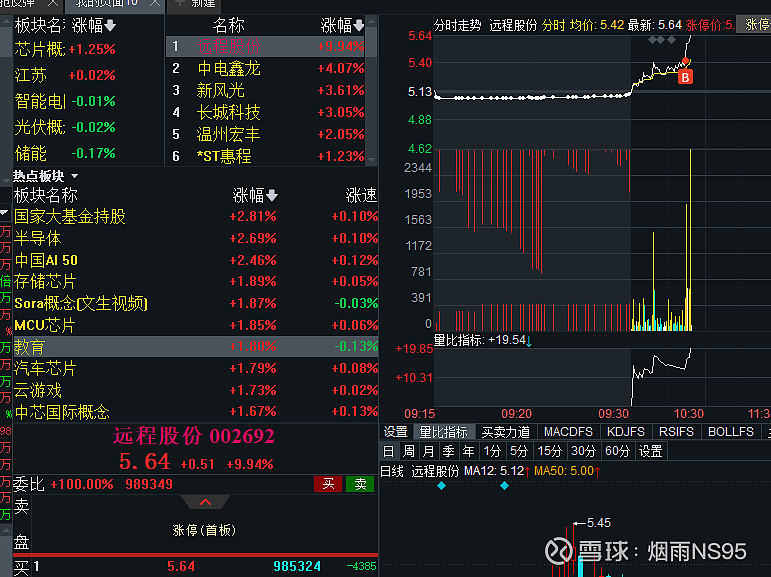Screen dimensions: 771x577
Task: Select stock 中电鑫龙 in list
Action: point(266,68)
